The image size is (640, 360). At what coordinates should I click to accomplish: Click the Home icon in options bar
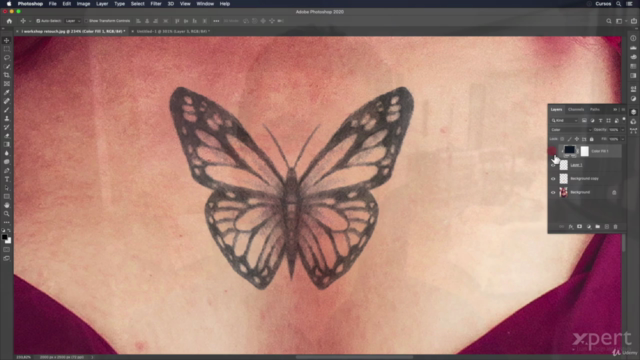(x=9, y=21)
